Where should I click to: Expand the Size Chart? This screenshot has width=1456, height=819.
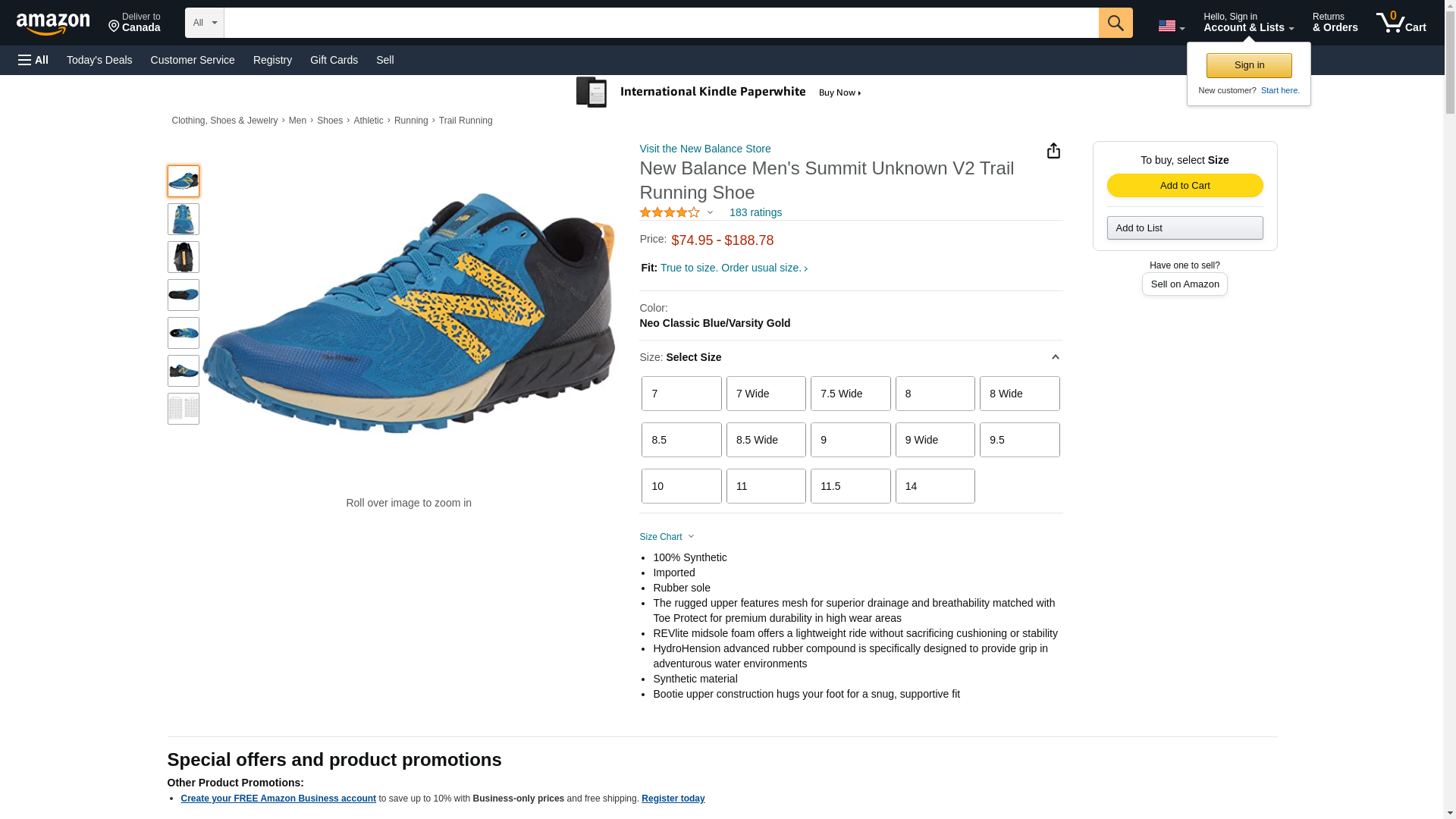[x=667, y=537]
